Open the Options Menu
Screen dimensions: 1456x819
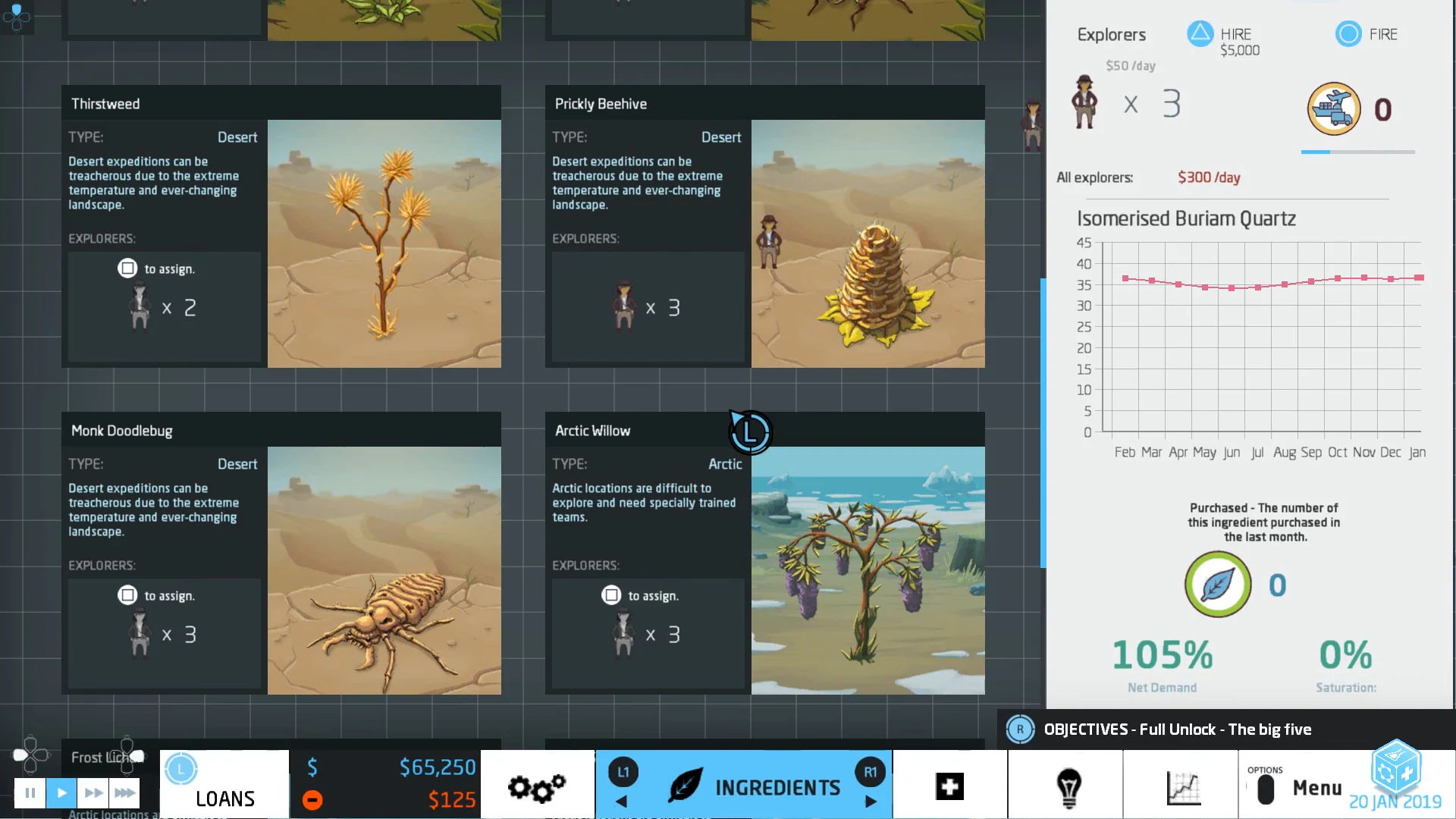tap(1304, 787)
